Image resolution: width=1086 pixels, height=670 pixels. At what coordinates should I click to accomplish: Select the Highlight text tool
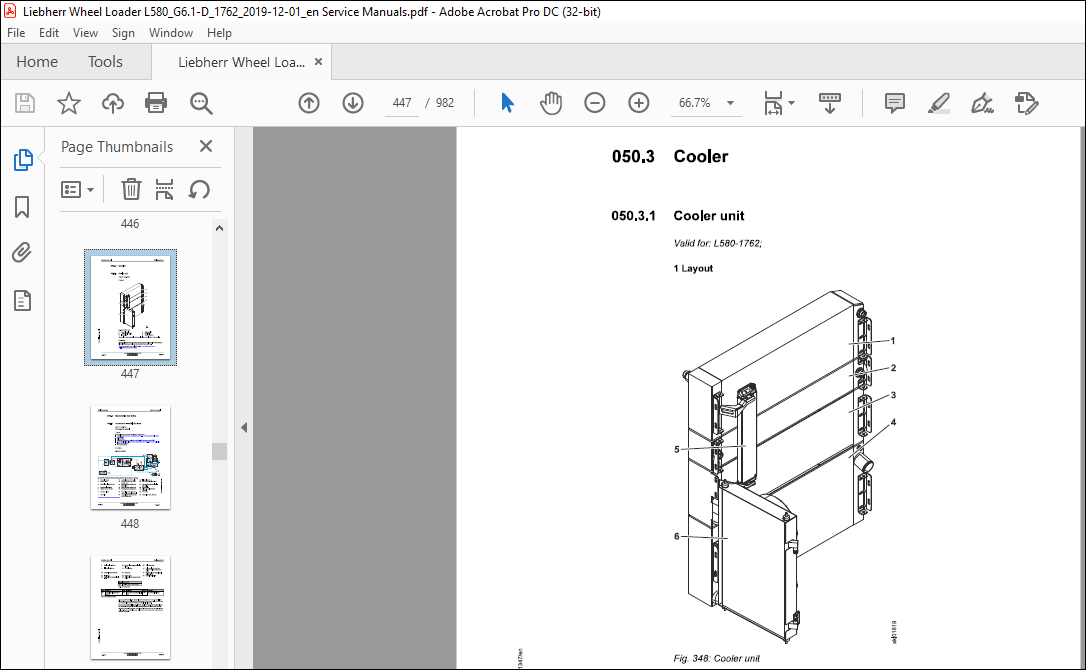point(938,103)
